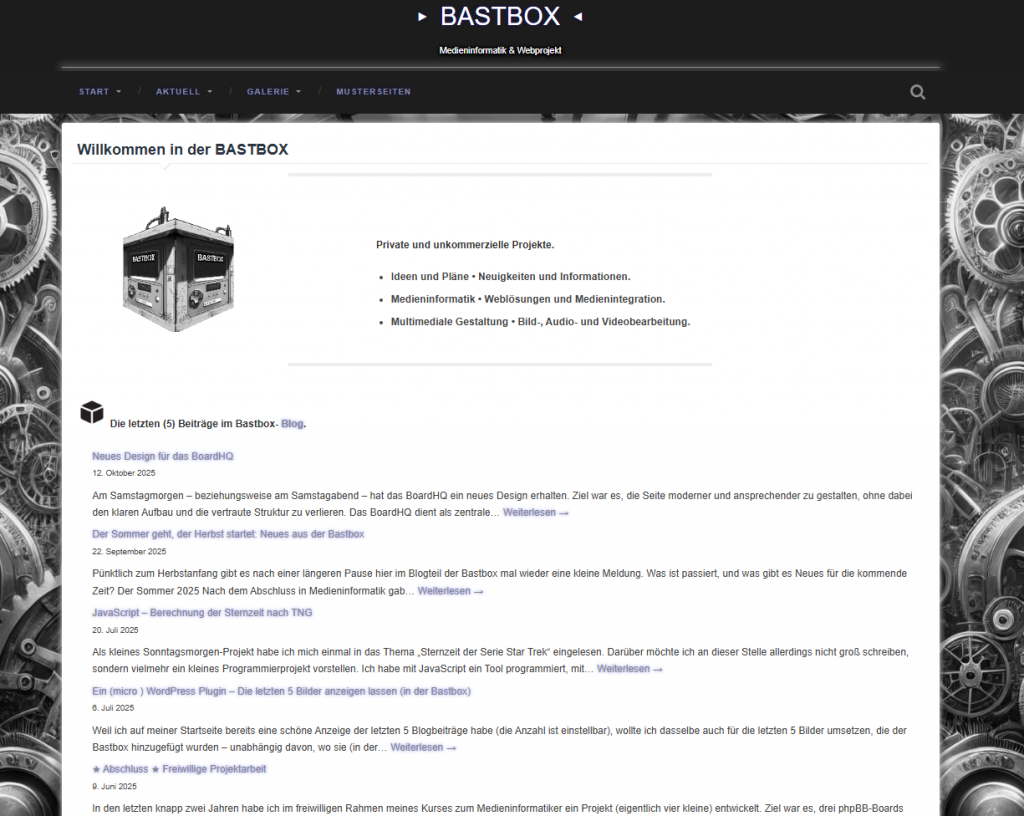Click Weiterlesen under BoardHQ design post

tap(535, 513)
